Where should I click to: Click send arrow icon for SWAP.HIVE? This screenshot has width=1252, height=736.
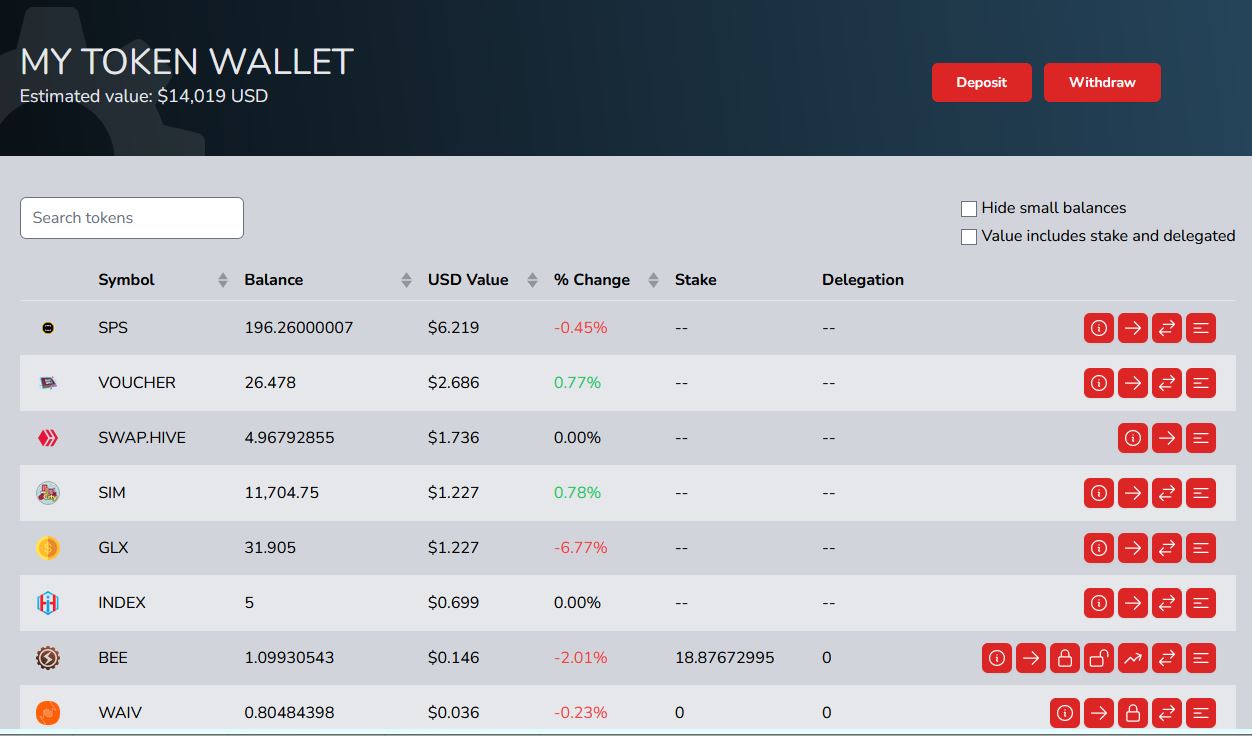coord(1167,438)
